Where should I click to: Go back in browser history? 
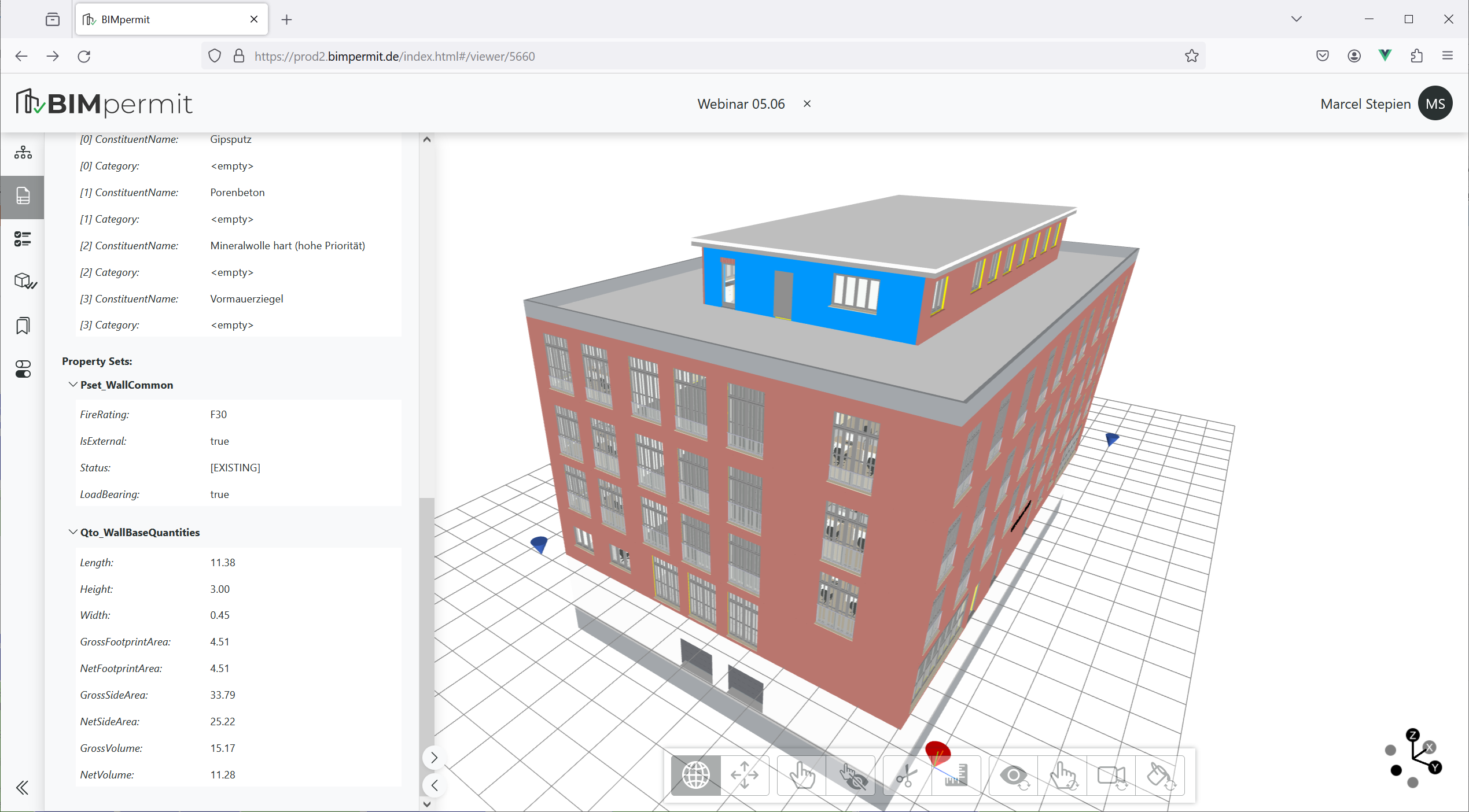click(x=21, y=56)
